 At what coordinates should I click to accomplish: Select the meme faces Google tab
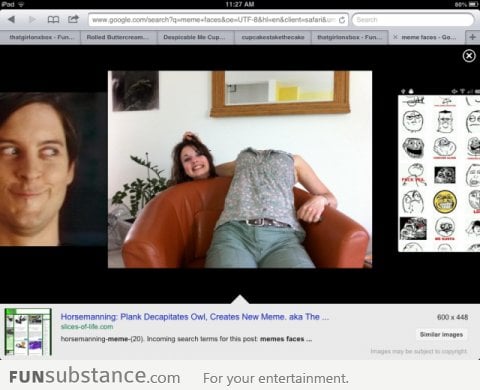pyautogui.click(x=429, y=37)
